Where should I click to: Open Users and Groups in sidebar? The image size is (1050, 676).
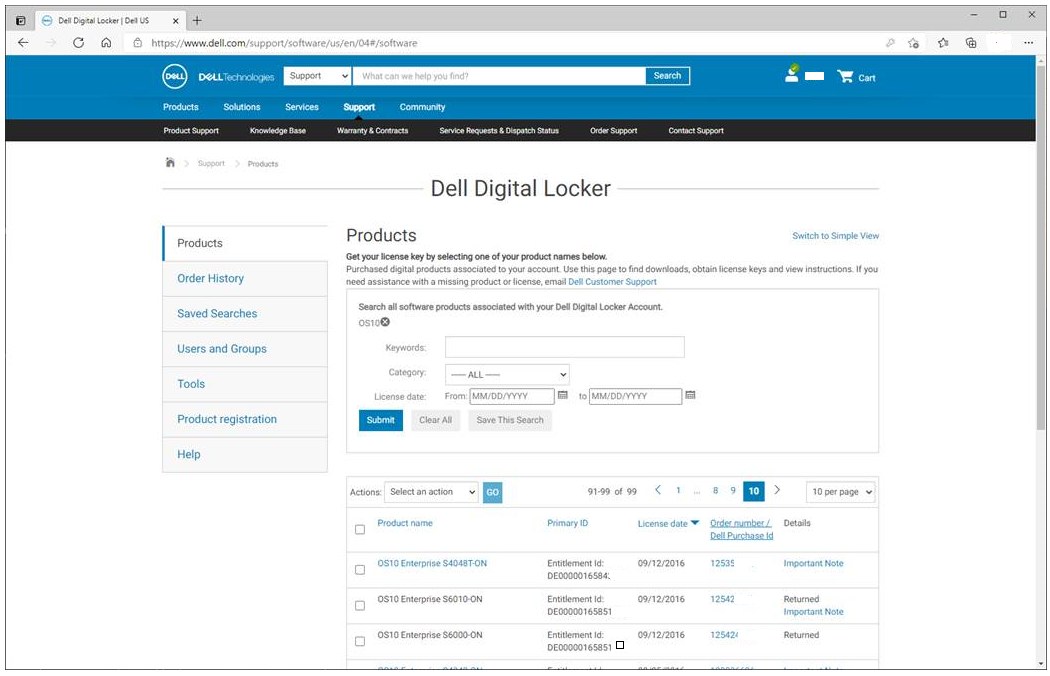(245, 349)
